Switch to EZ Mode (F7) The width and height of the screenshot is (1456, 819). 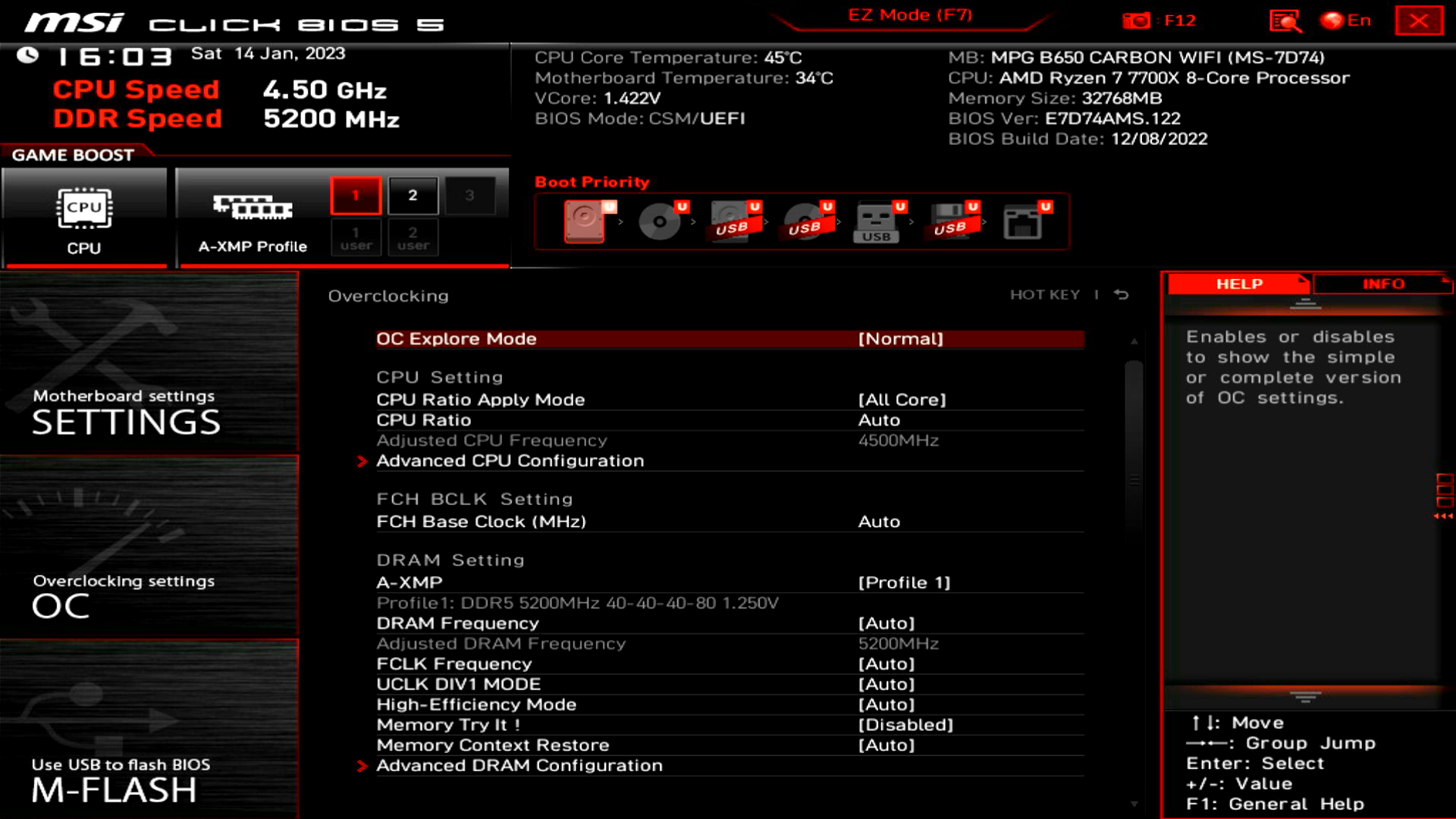tap(909, 15)
